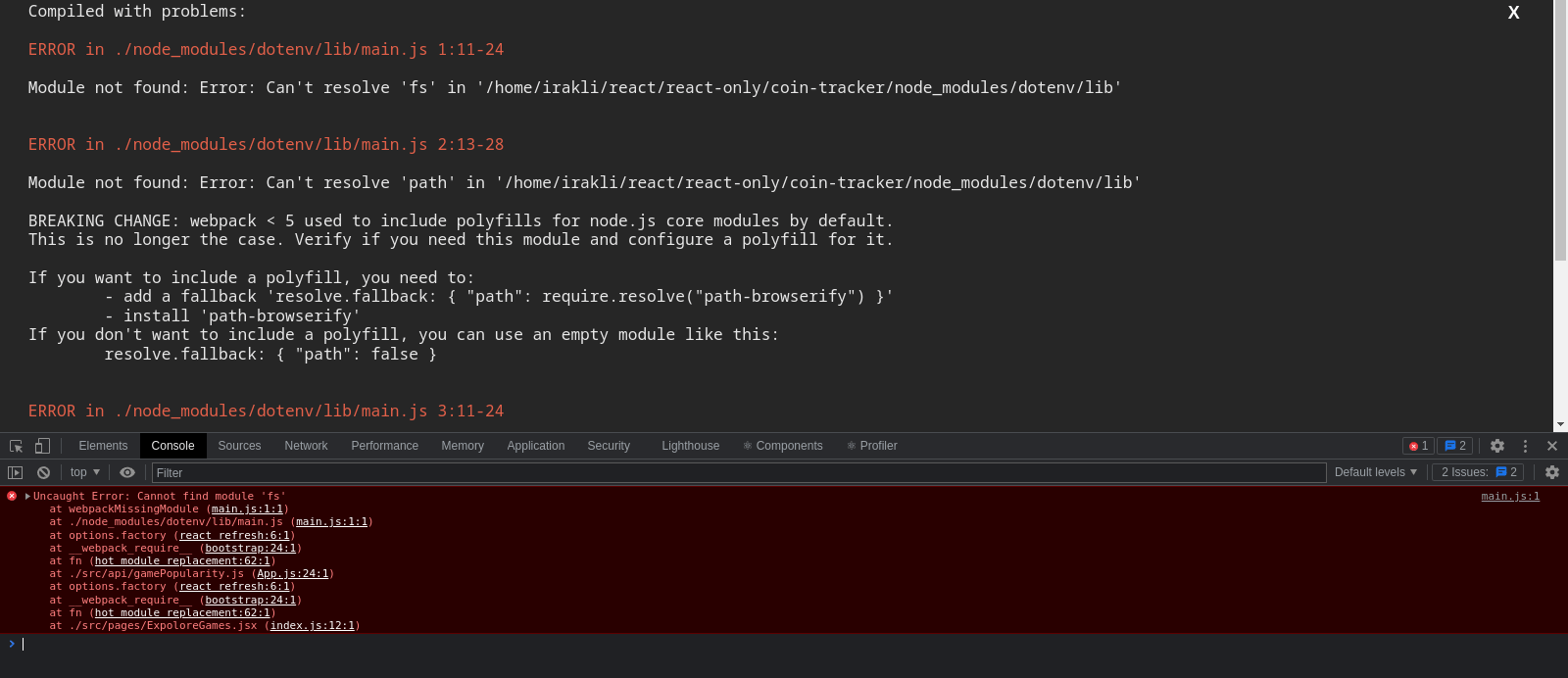The width and height of the screenshot is (1568, 678).
Task: Open DevTools settings gear in the tab bar
Action: pyautogui.click(x=1497, y=446)
